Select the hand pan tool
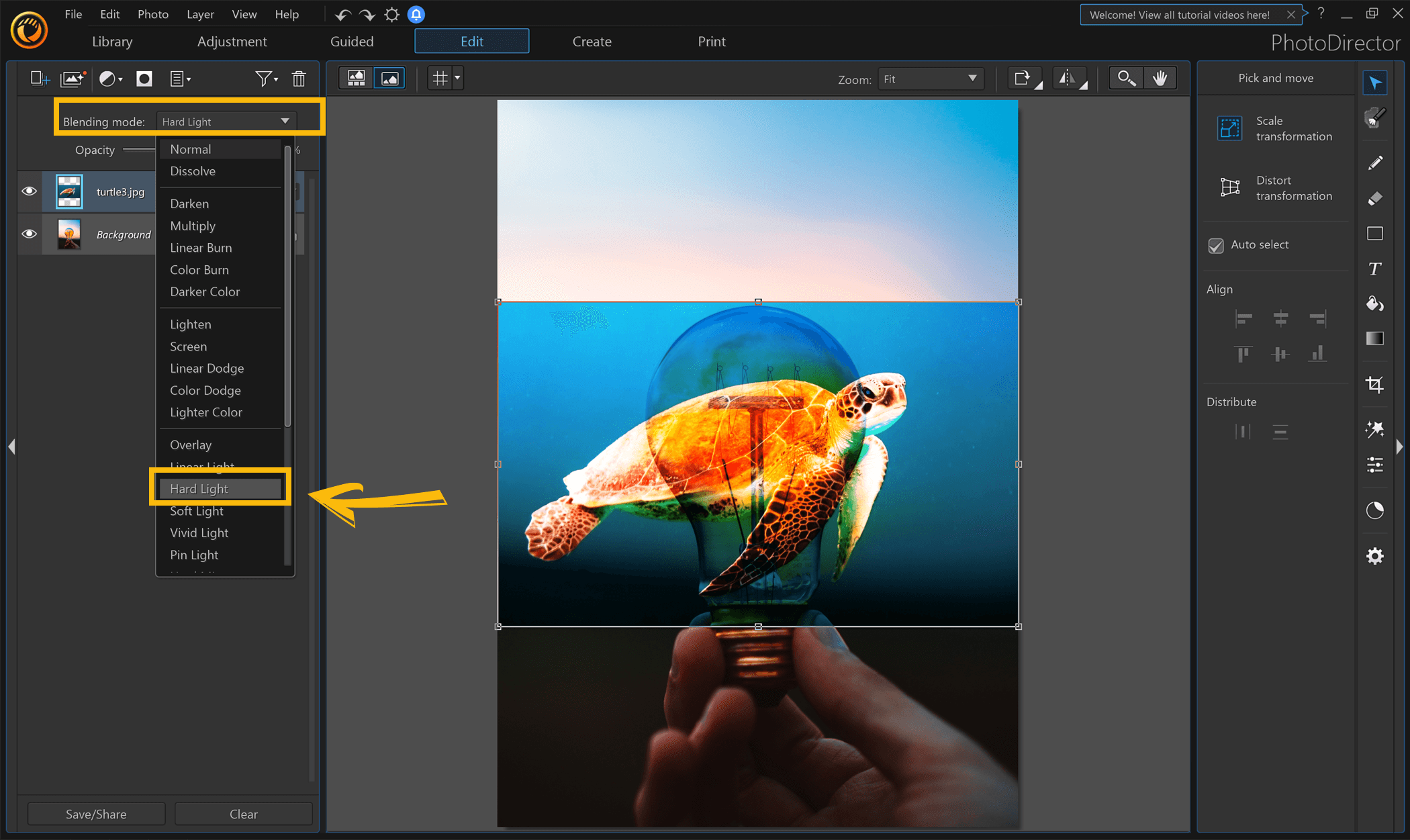Image resolution: width=1410 pixels, height=840 pixels. [x=1160, y=79]
